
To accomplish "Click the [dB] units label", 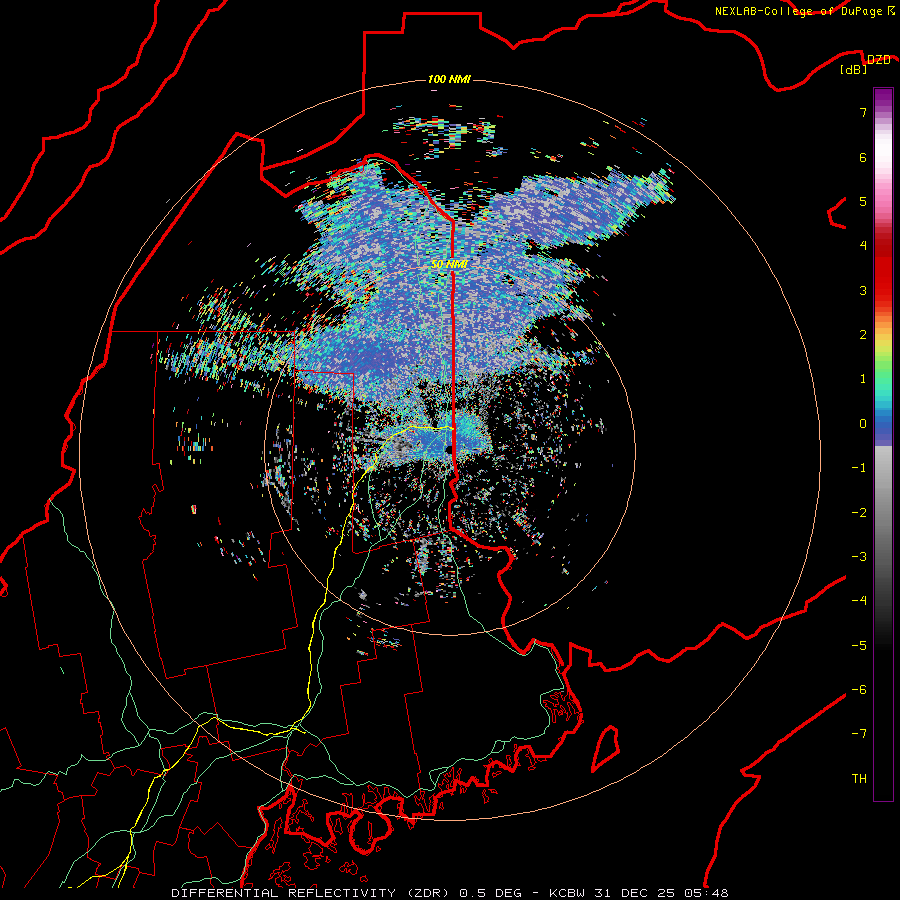I will [x=854, y=70].
